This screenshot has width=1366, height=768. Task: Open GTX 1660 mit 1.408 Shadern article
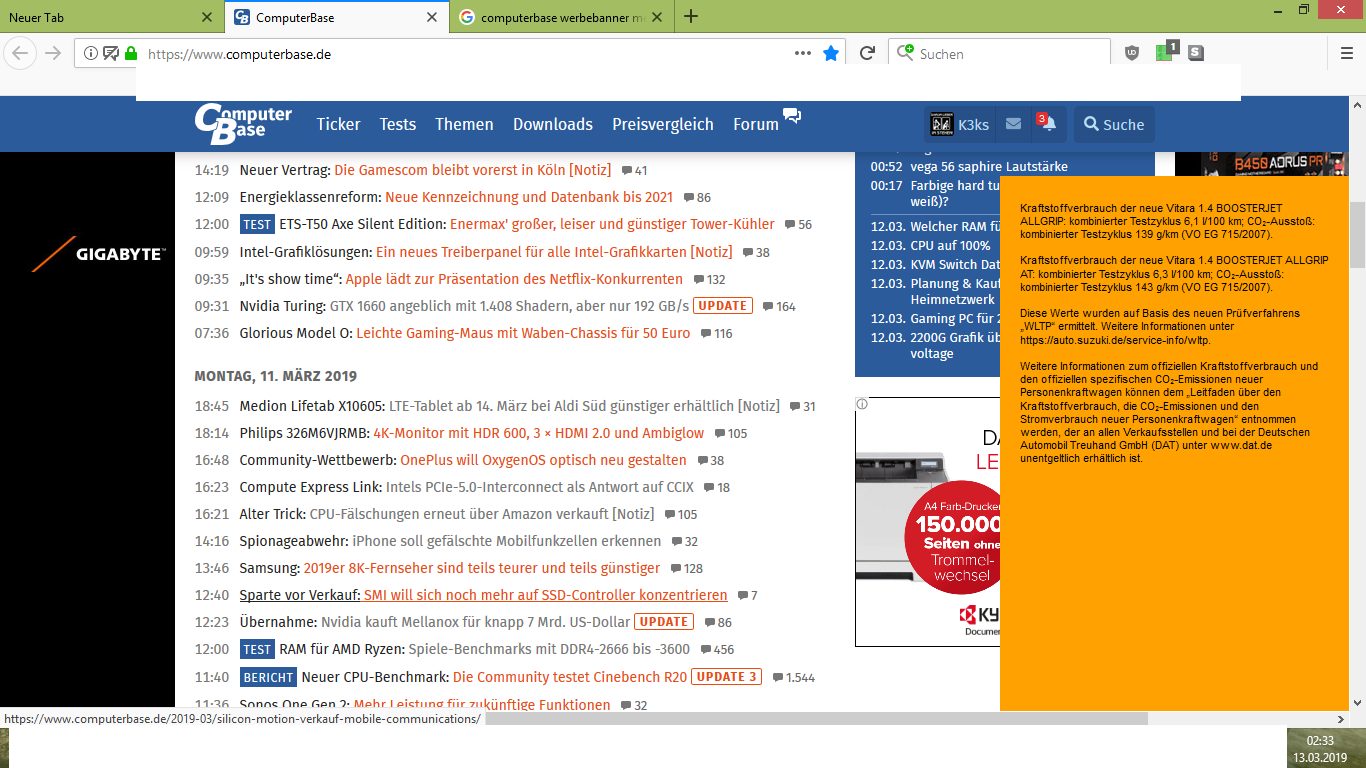tap(509, 306)
